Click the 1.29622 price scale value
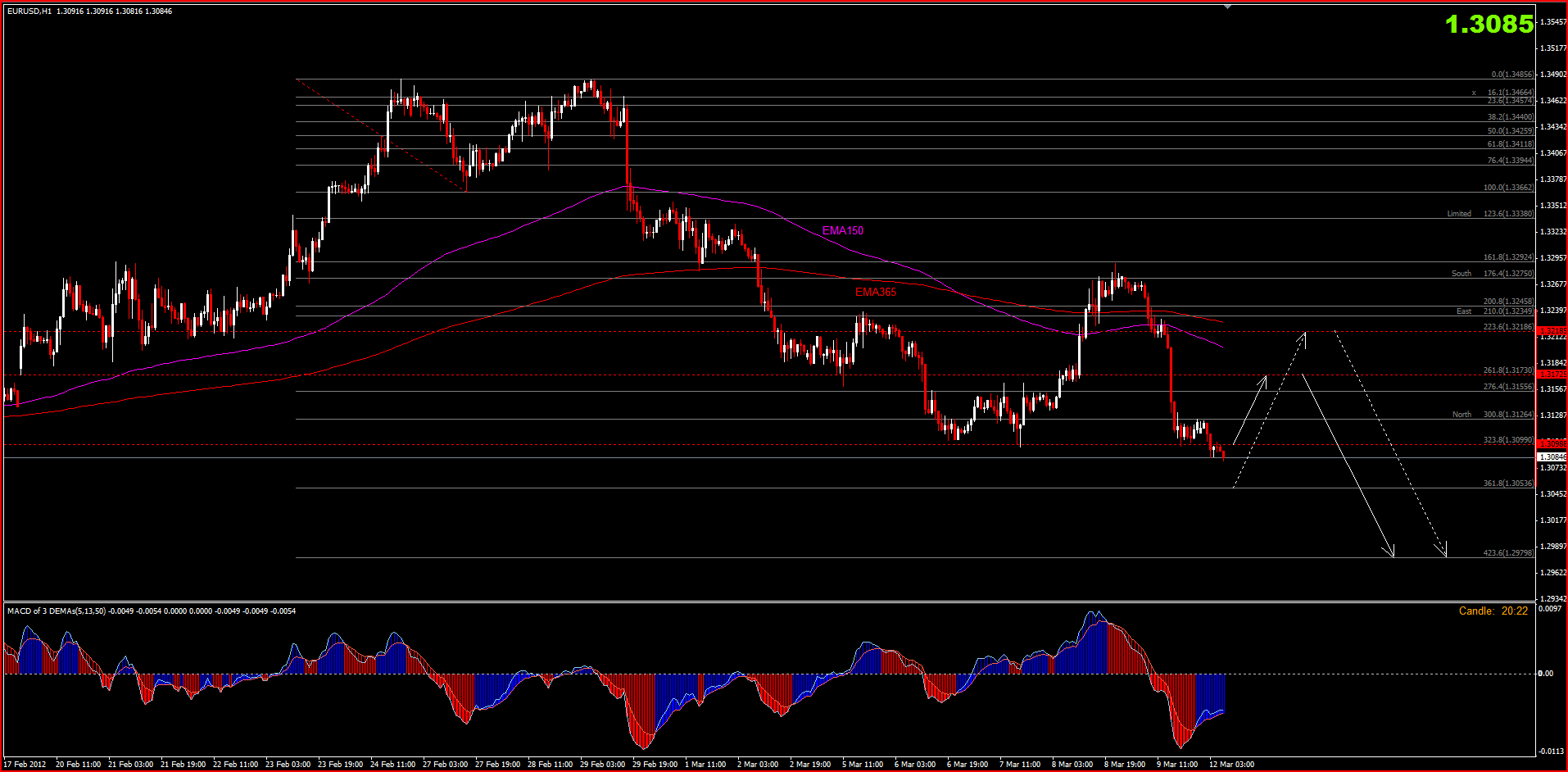Viewport: 1568px width, 772px height. [1553, 573]
